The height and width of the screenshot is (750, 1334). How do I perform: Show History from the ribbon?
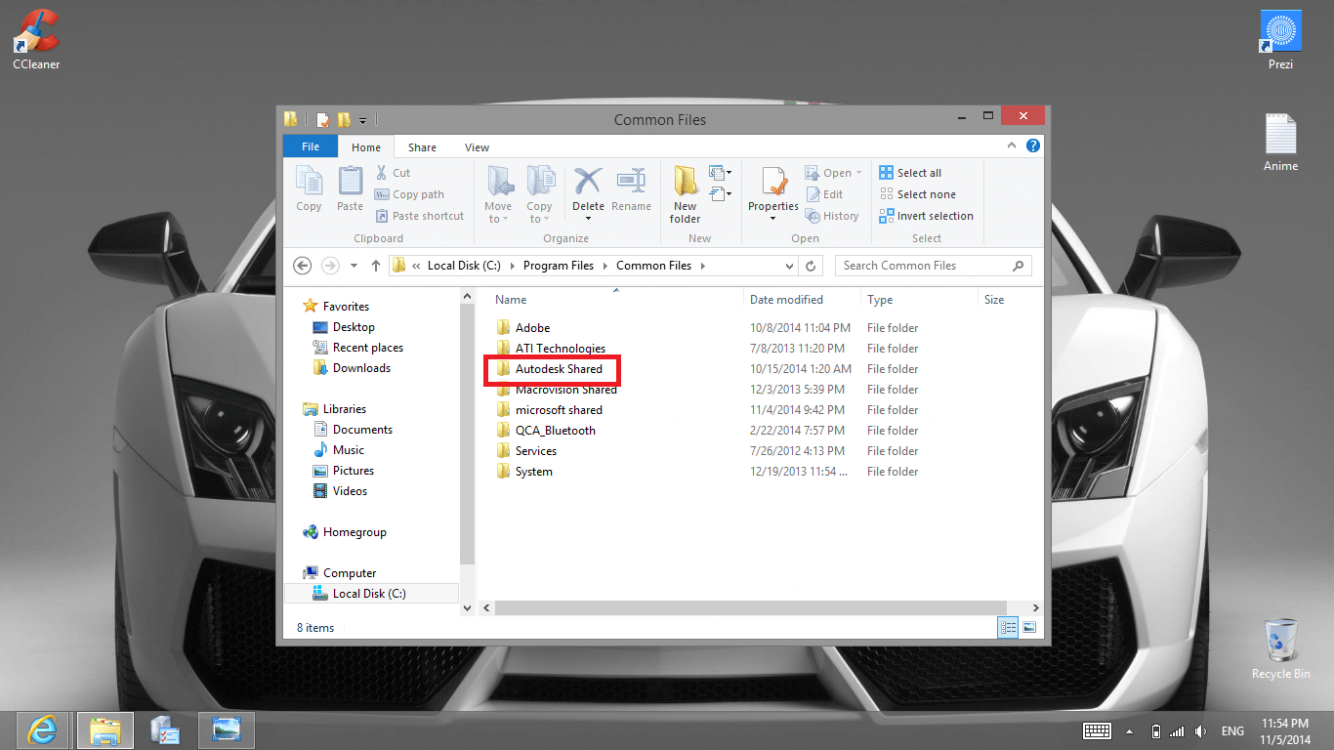[x=832, y=216]
